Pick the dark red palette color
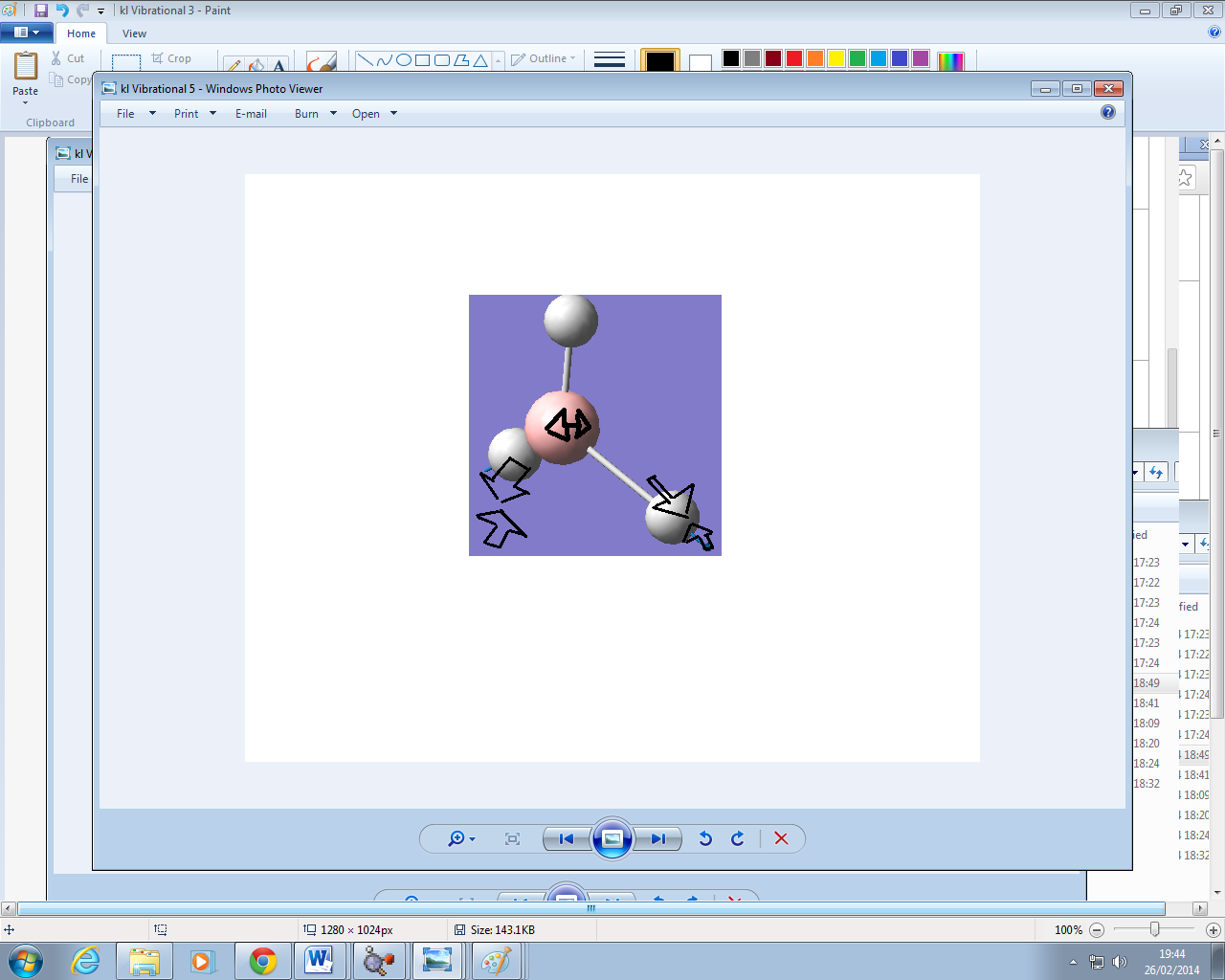Image resolution: width=1225 pixels, height=980 pixels. pyautogui.click(x=773, y=59)
